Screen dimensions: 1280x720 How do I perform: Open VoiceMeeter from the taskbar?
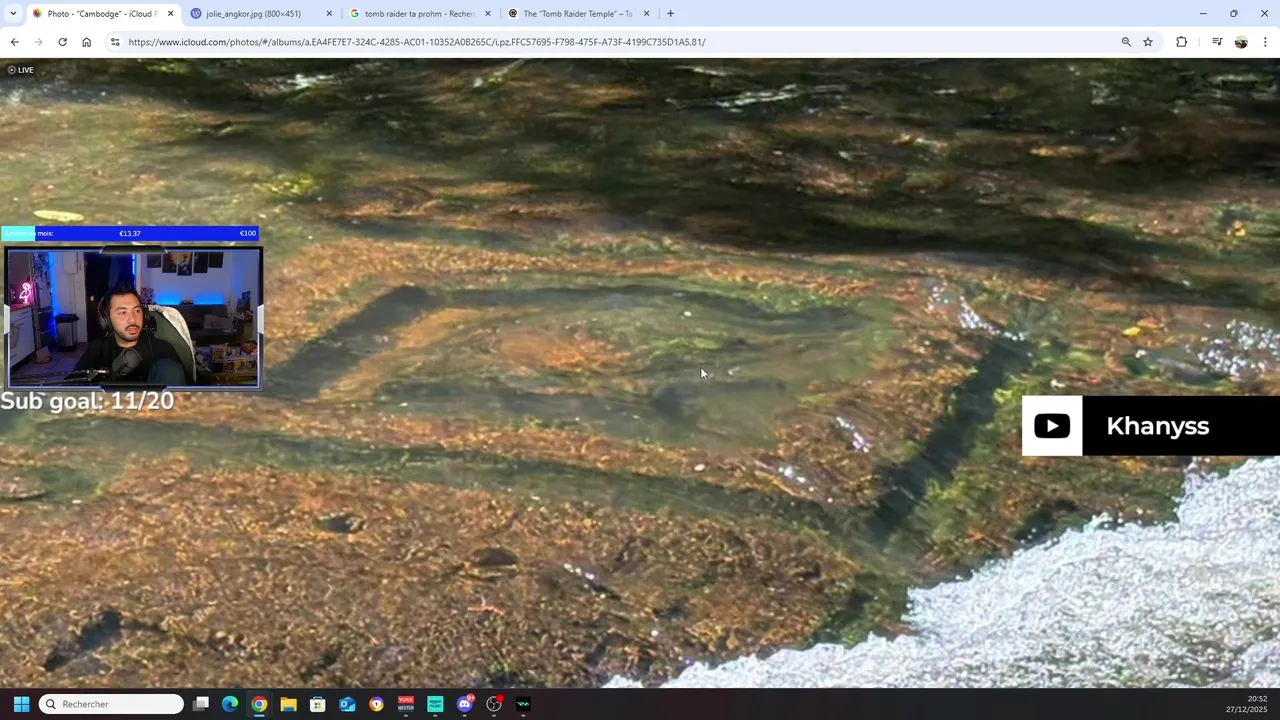pos(406,704)
